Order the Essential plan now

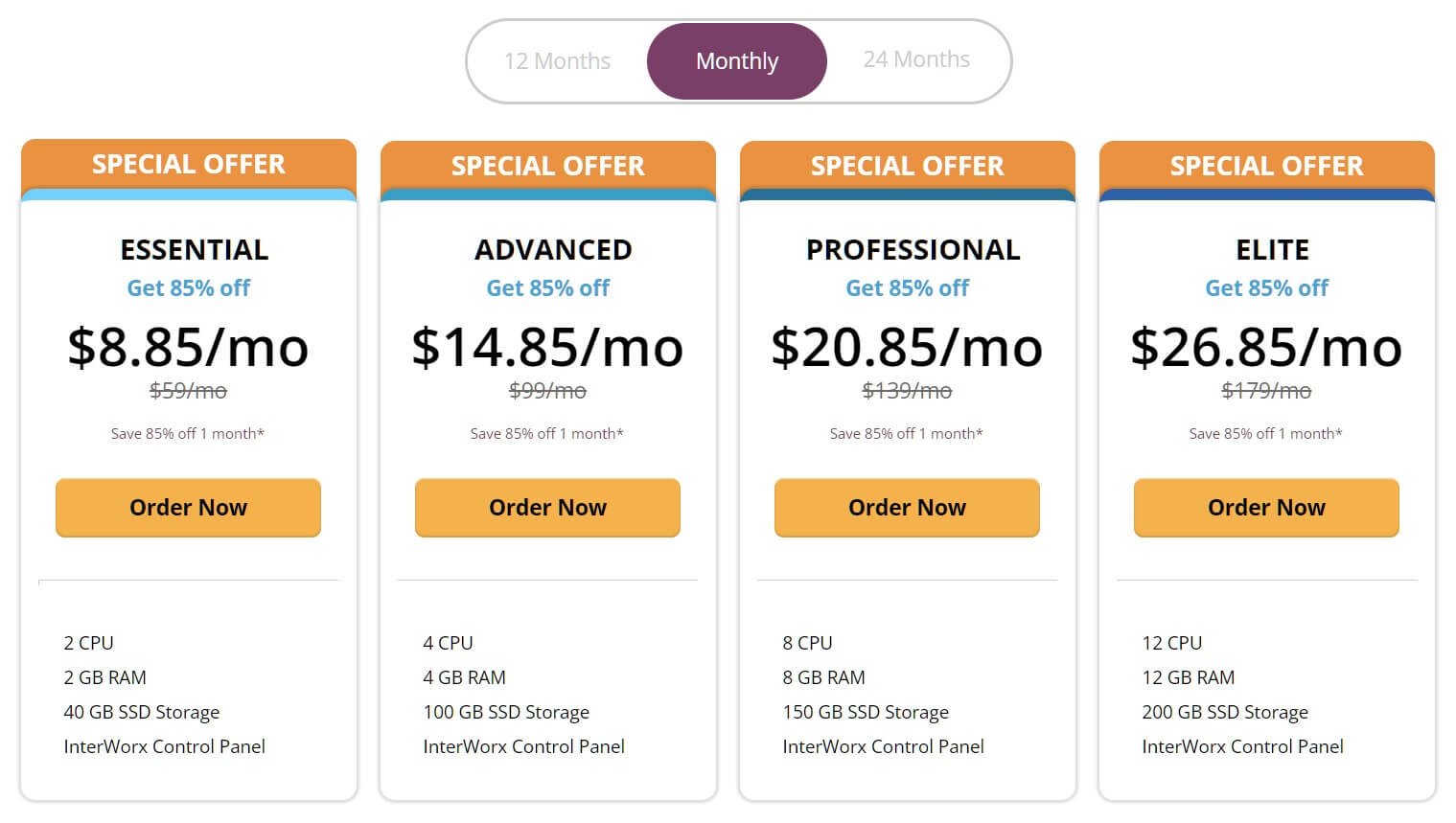[188, 508]
